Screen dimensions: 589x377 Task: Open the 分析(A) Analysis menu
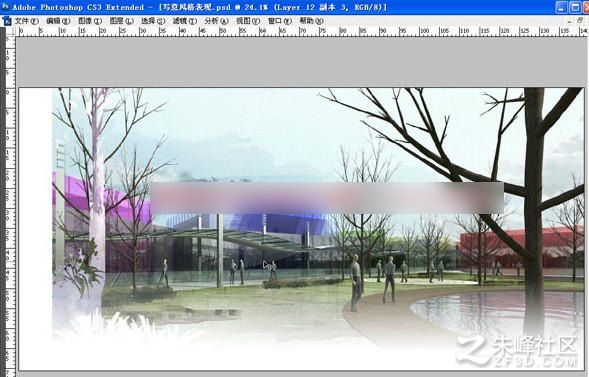click(x=216, y=21)
